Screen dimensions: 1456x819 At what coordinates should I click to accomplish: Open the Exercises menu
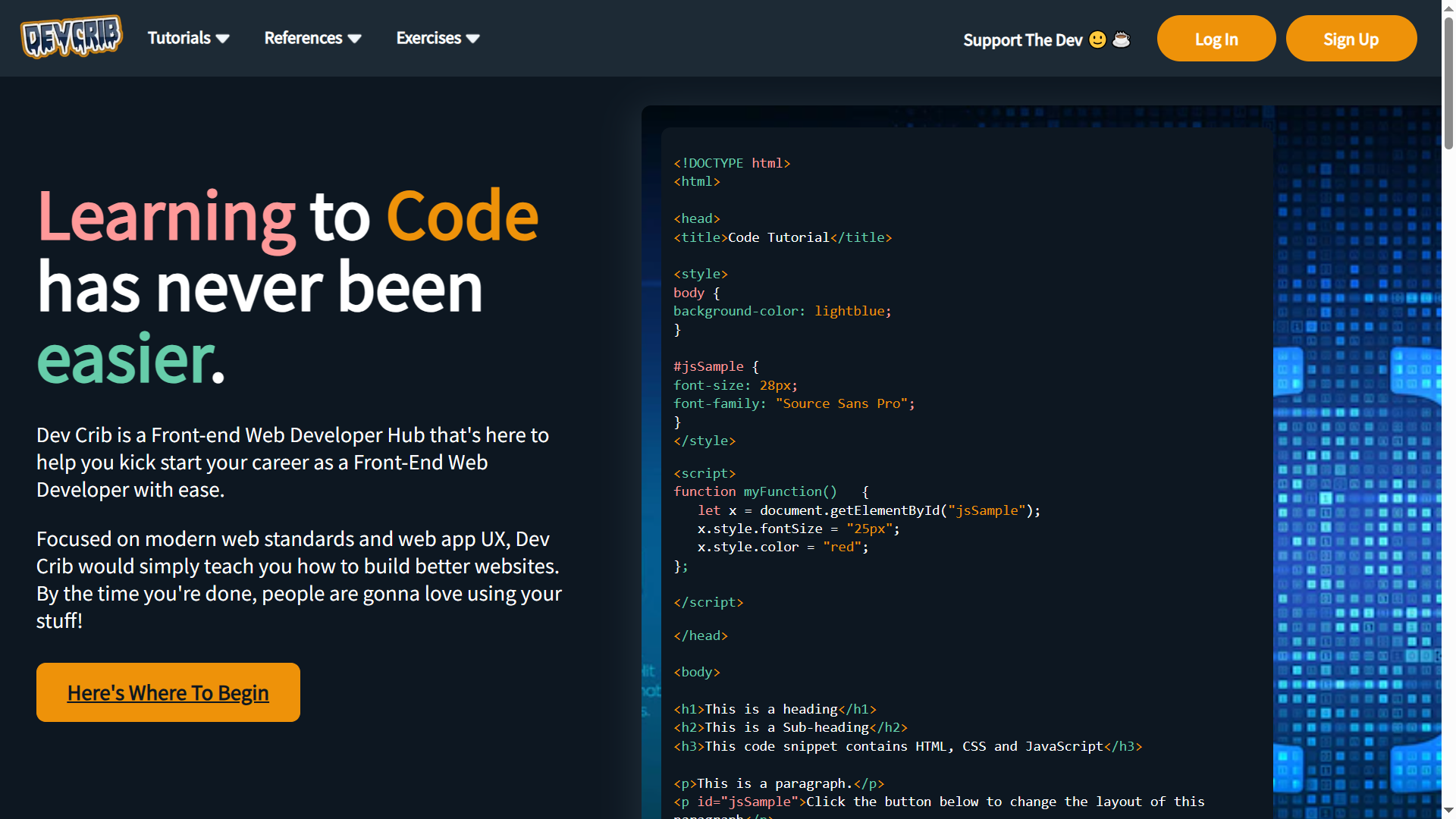pos(438,38)
